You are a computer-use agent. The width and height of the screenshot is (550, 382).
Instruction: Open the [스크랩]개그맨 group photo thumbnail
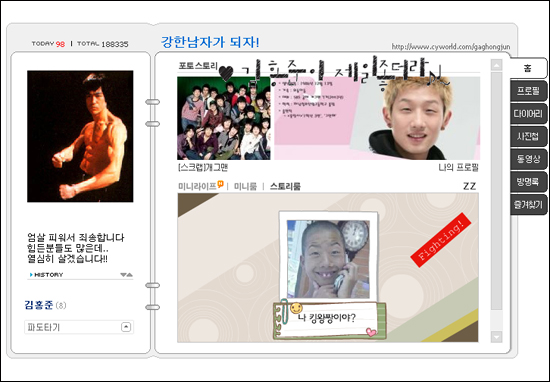(x=224, y=118)
